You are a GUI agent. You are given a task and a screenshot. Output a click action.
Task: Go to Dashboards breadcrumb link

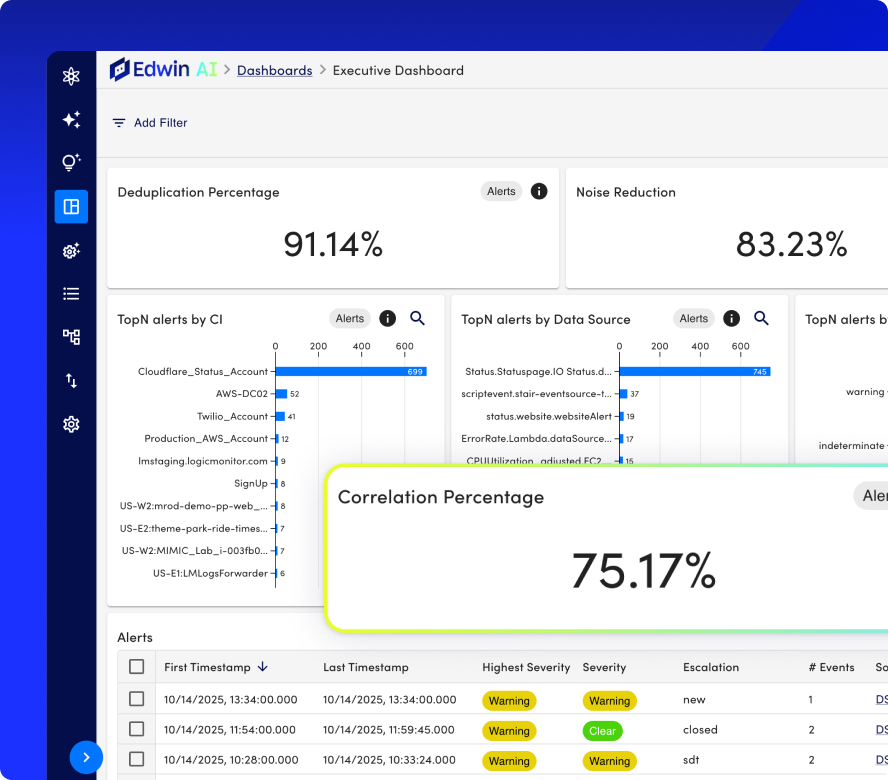275,71
